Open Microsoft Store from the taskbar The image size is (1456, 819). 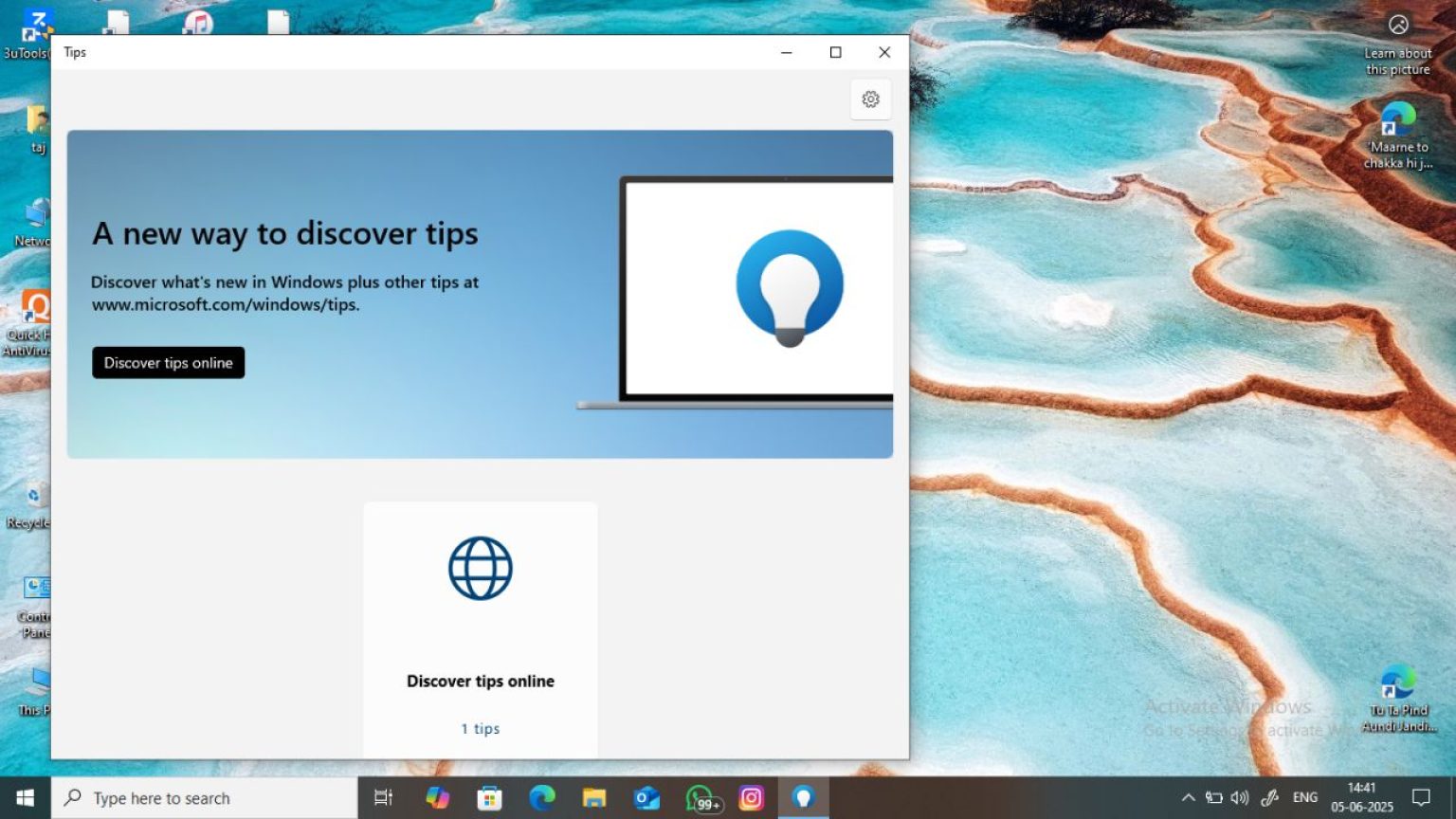489,798
